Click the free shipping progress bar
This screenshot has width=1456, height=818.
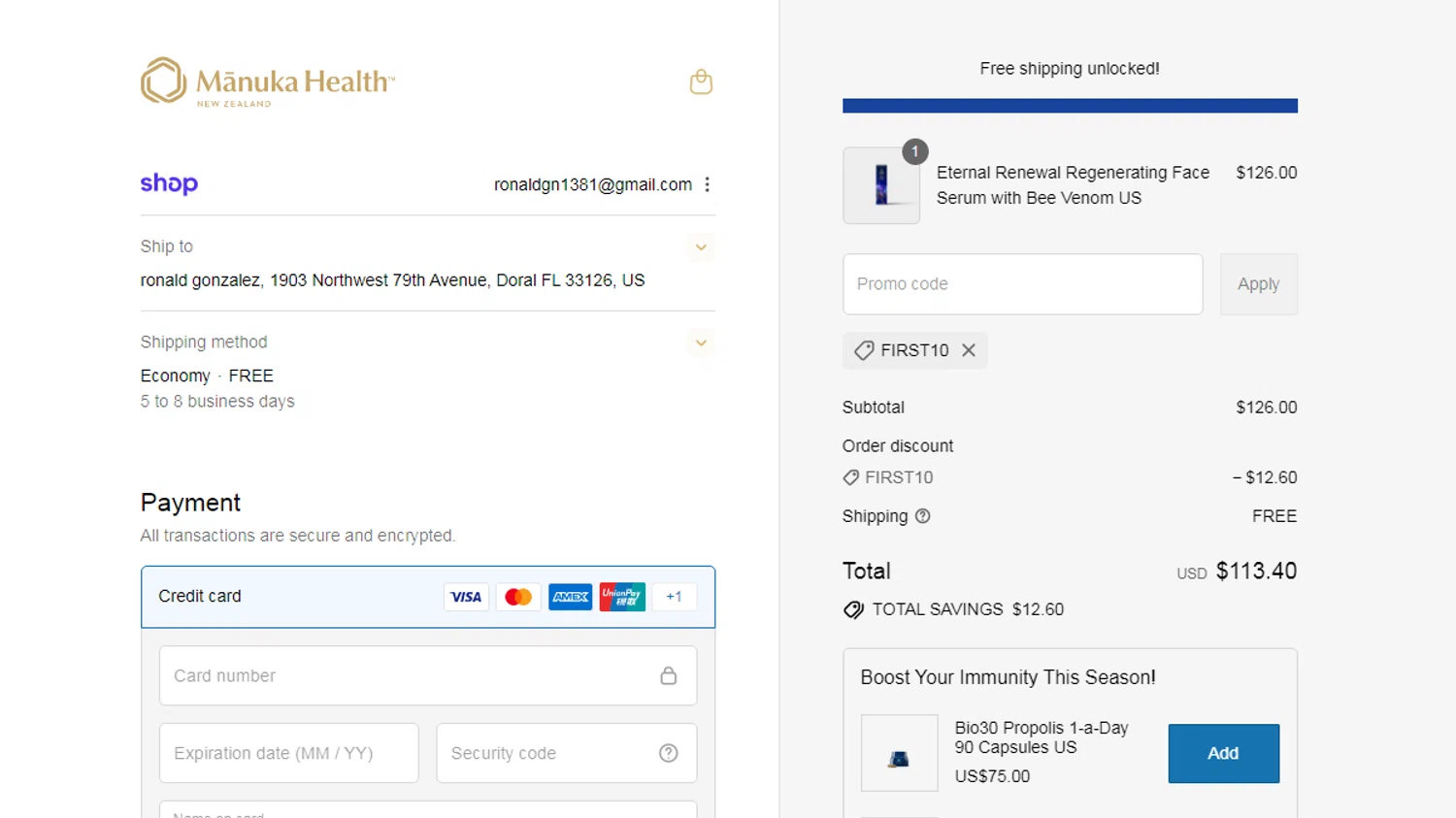click(1070, 106)
